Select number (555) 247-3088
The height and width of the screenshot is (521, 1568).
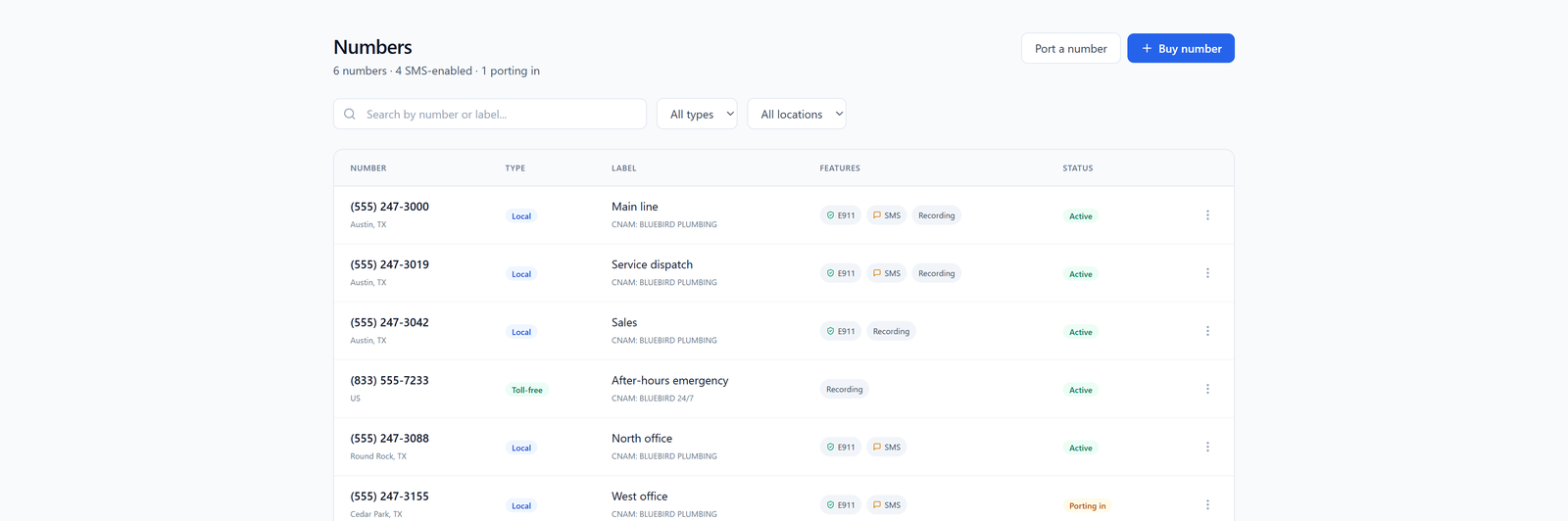[390, 438]
